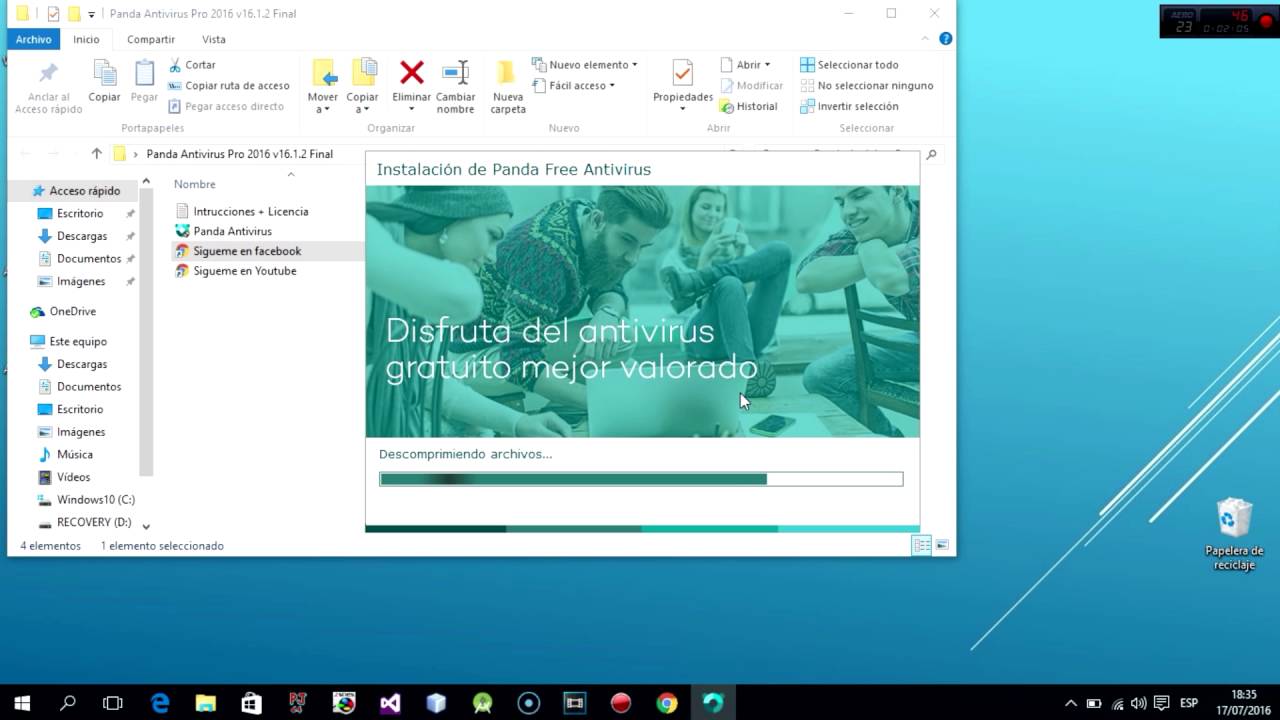Create a Nueva carpeta
This screenshot has height=720, width=1280.
click(x=507, y=86)
